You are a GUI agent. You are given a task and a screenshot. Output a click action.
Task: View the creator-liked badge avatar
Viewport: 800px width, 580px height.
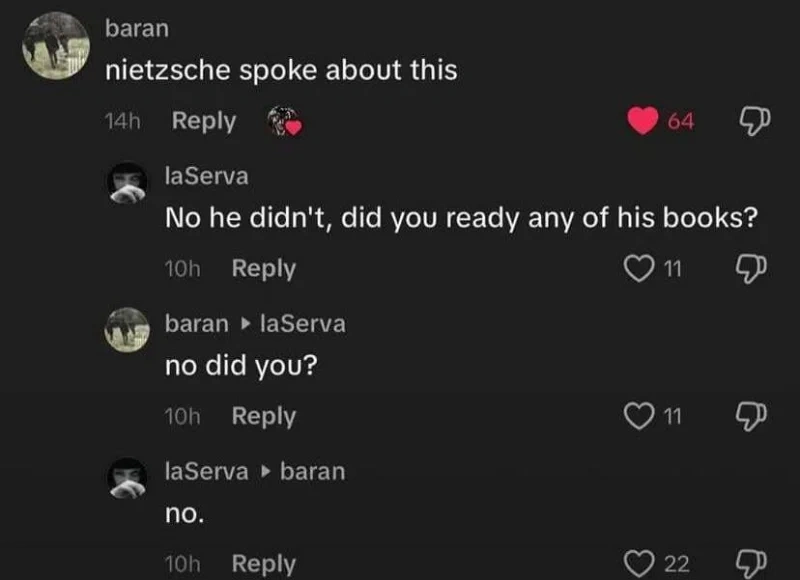(285, 122)
